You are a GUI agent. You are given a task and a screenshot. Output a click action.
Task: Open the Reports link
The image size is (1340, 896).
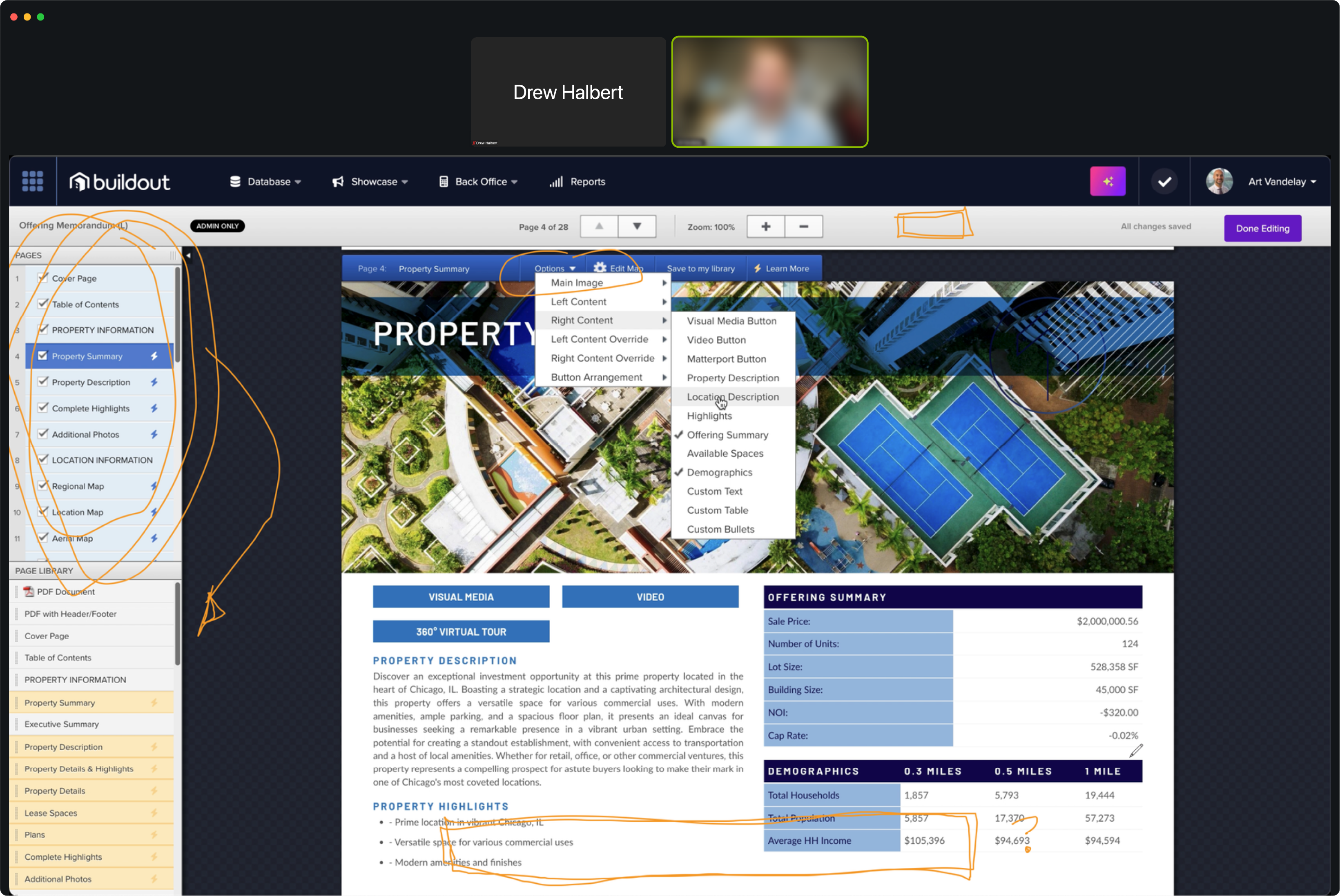577,182
